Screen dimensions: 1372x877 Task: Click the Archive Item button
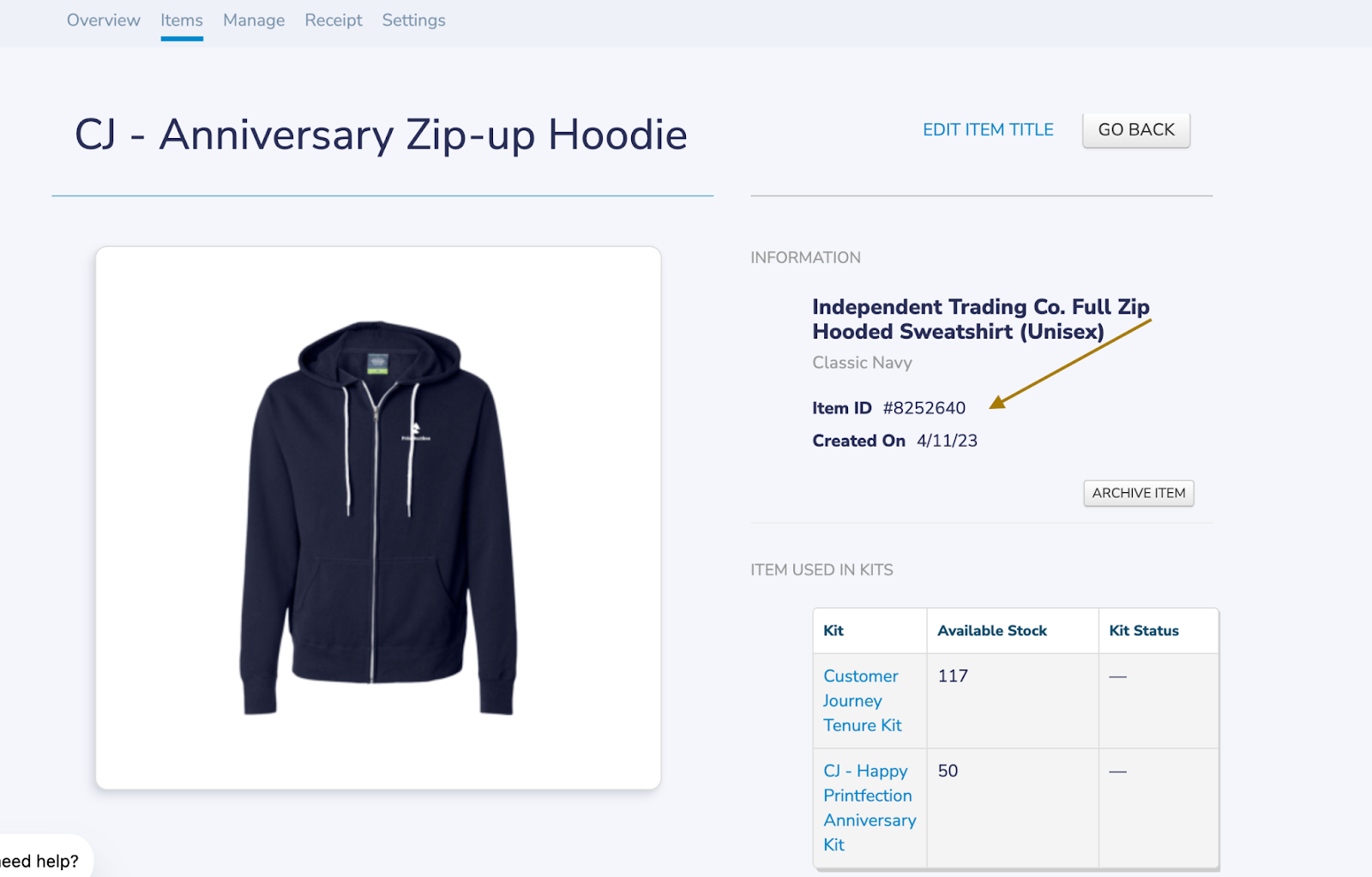point(1138,494)
